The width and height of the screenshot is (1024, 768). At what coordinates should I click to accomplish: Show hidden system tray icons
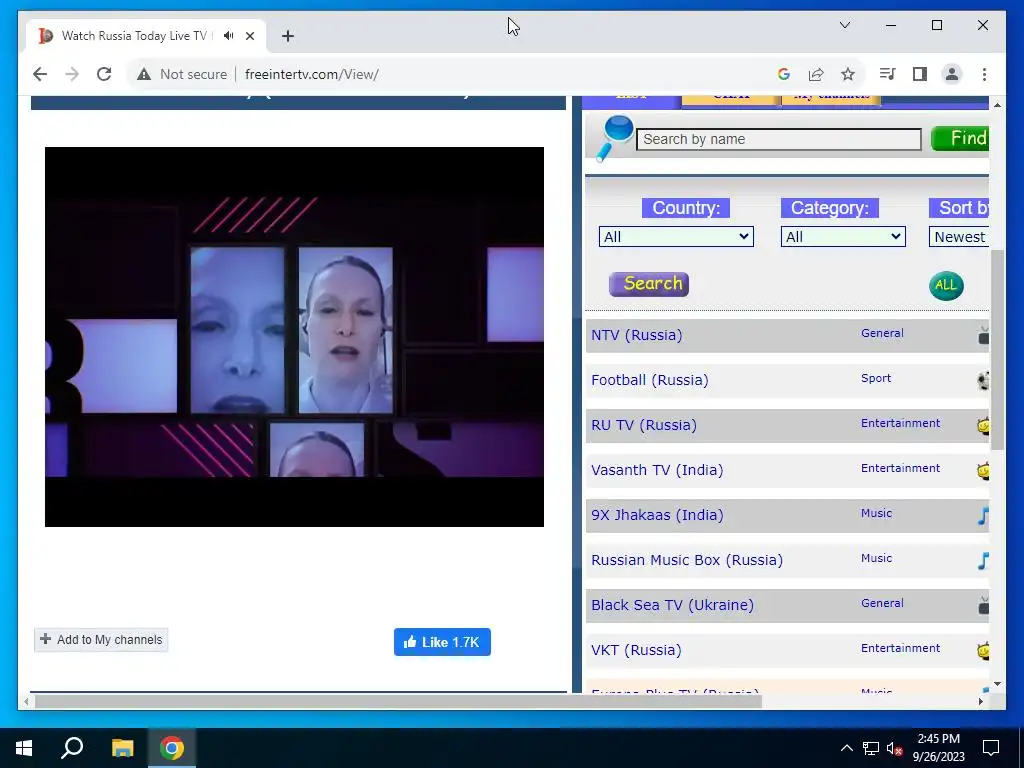pyautogui.click(x=846, y=748)
